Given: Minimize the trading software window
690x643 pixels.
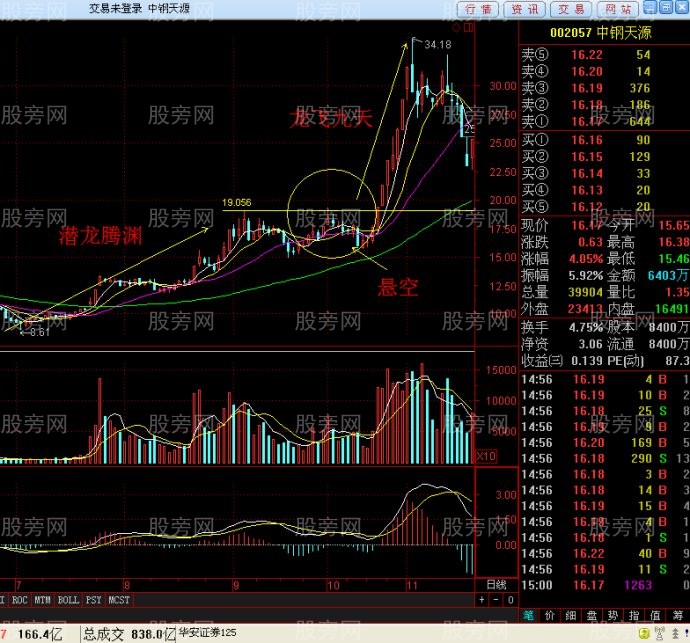Looking at the screenshot, I should pos(650,7).
